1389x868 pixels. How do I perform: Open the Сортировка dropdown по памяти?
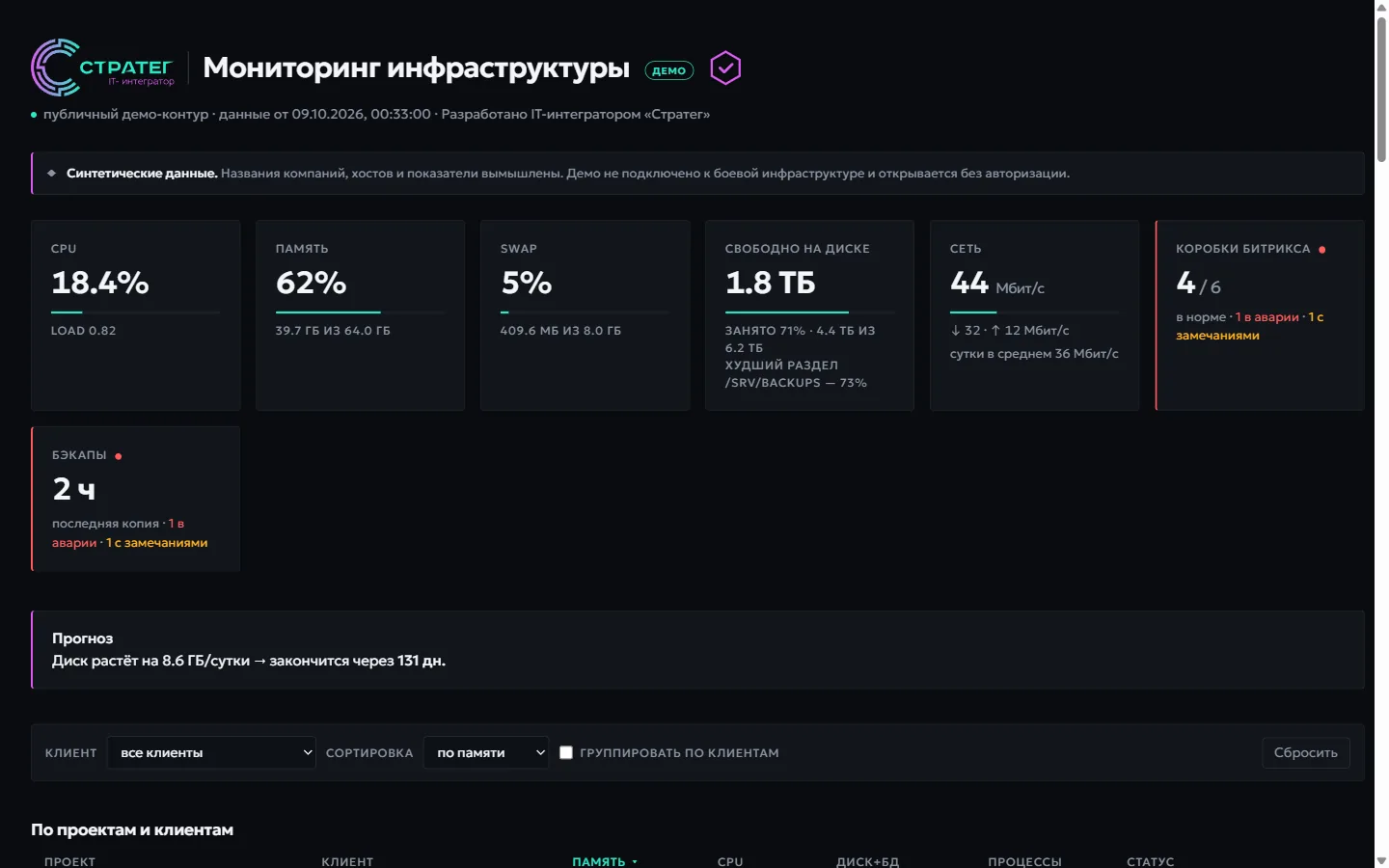[x=486, y=752]
